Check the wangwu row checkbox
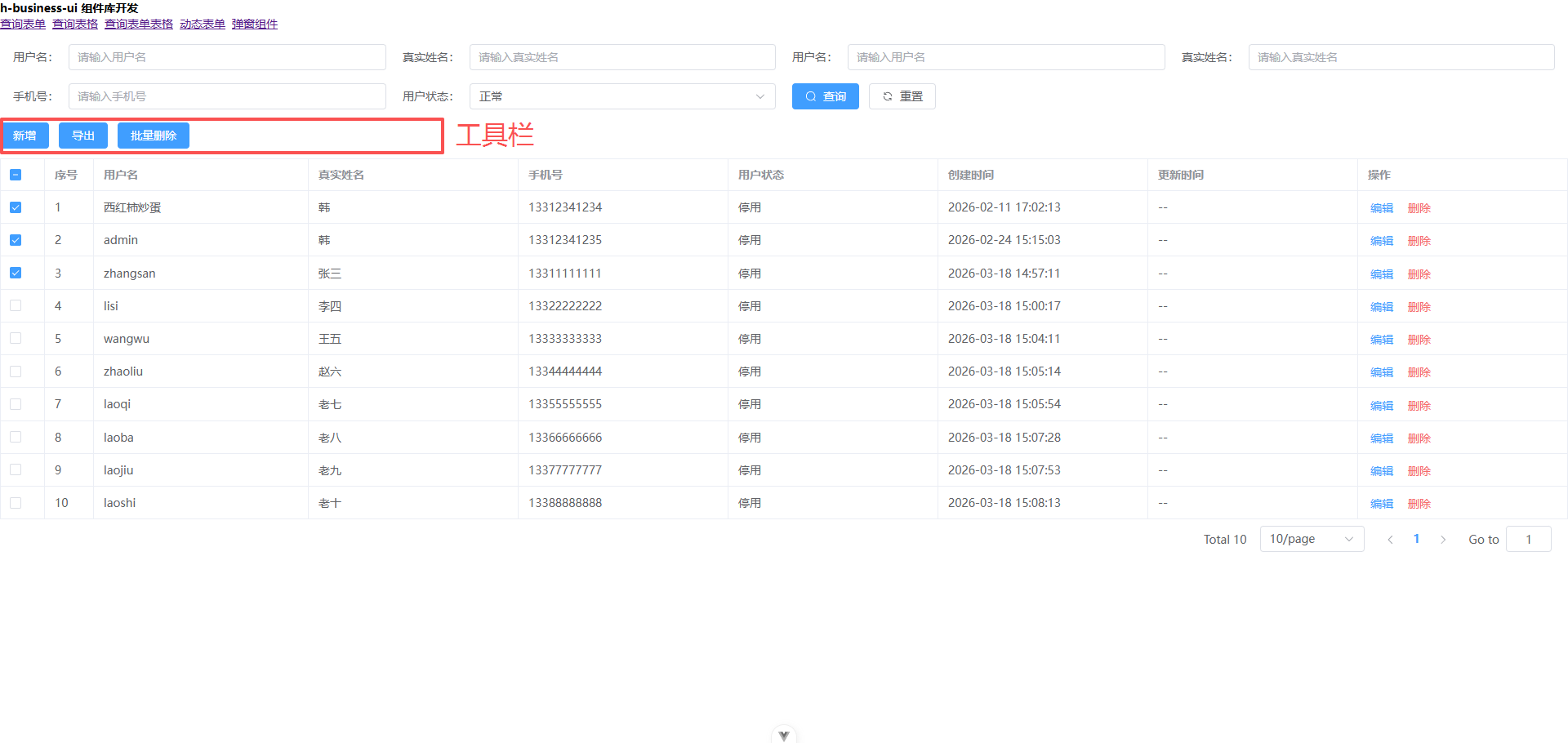Image resolution: width=1568 pixels, height=743 pixels. pos(16,338)
